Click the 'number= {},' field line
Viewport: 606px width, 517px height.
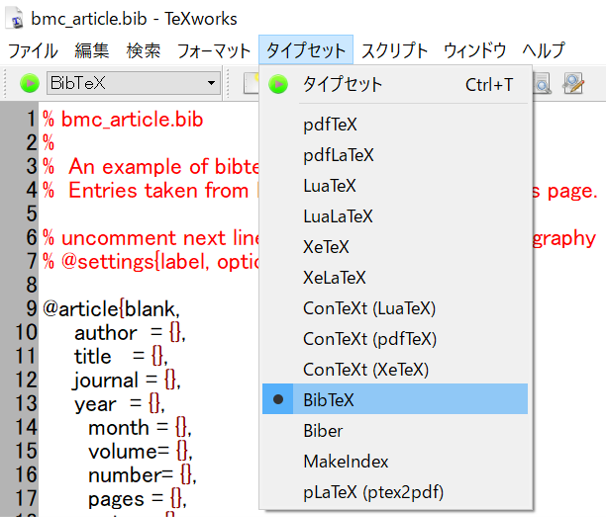(142, 475)
